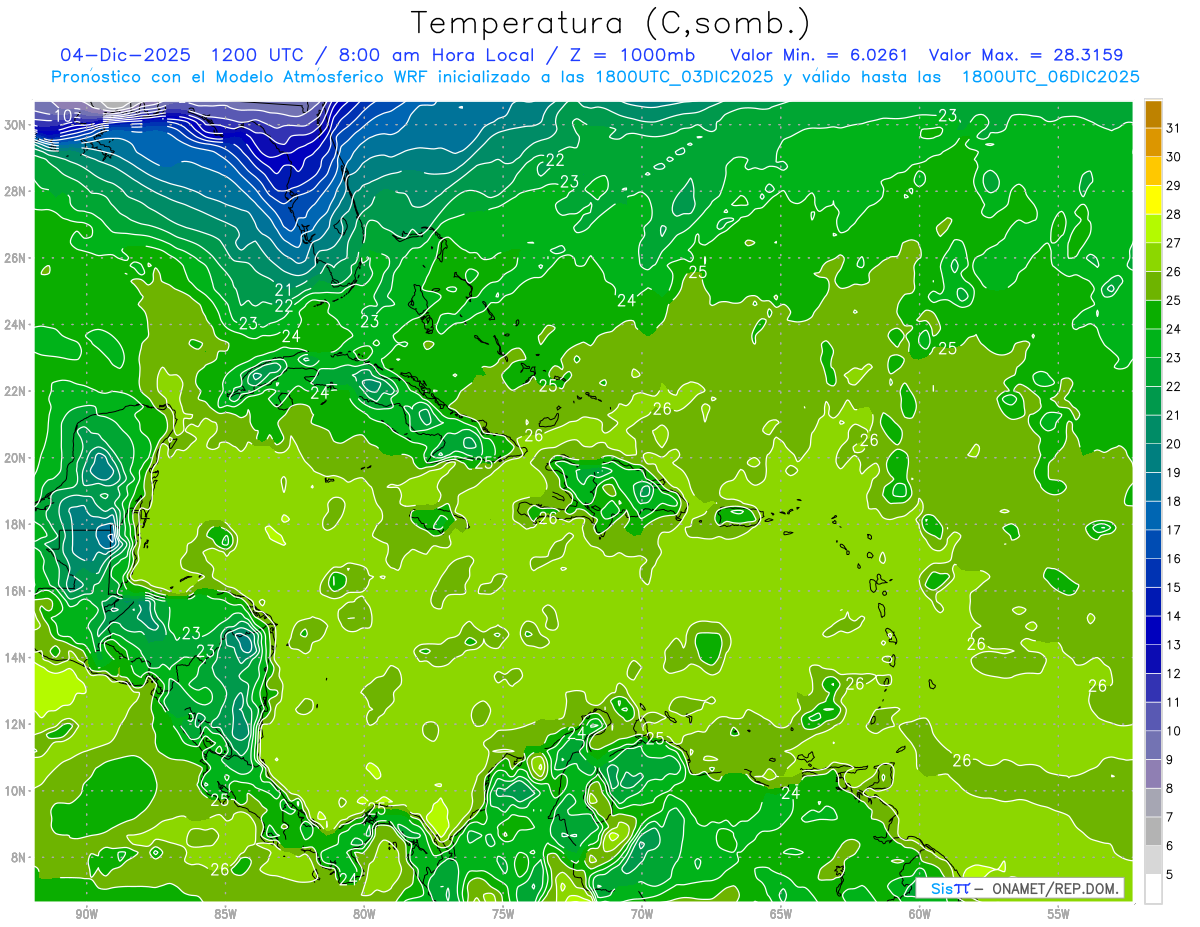Click the 70W longitude axis label

tap(642, 914)
